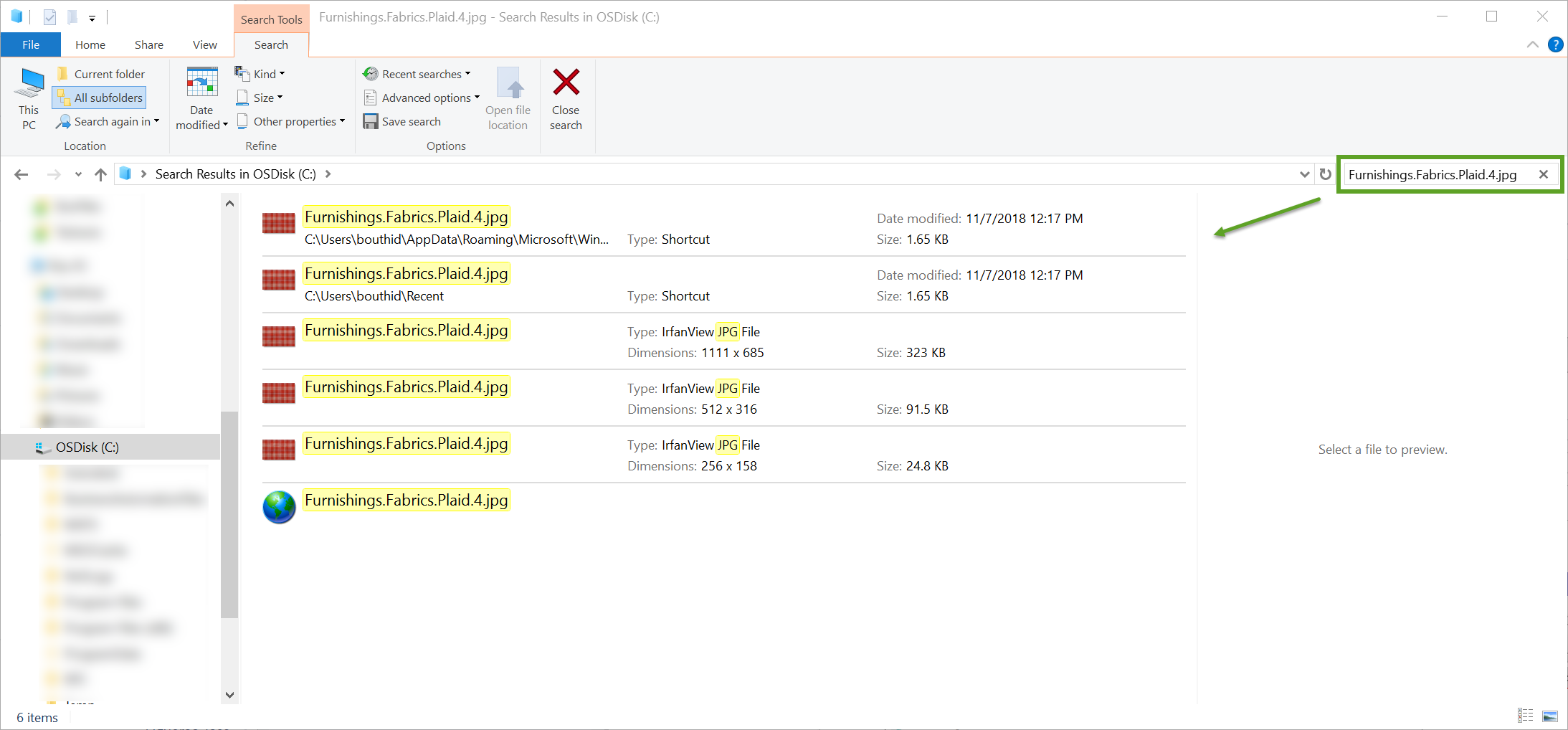The height and width of the screenshot is (730, 1568).
Task: Click the red Close search icon
Action: pos(566,82)
